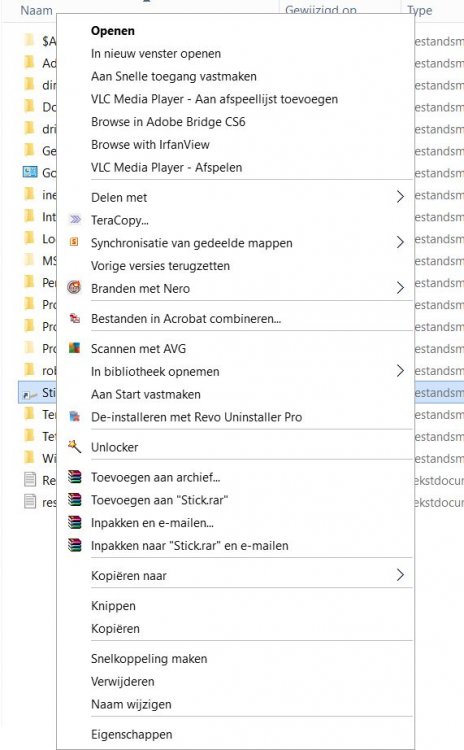
Task: Sort by the Naam column header
Action: 36,10
